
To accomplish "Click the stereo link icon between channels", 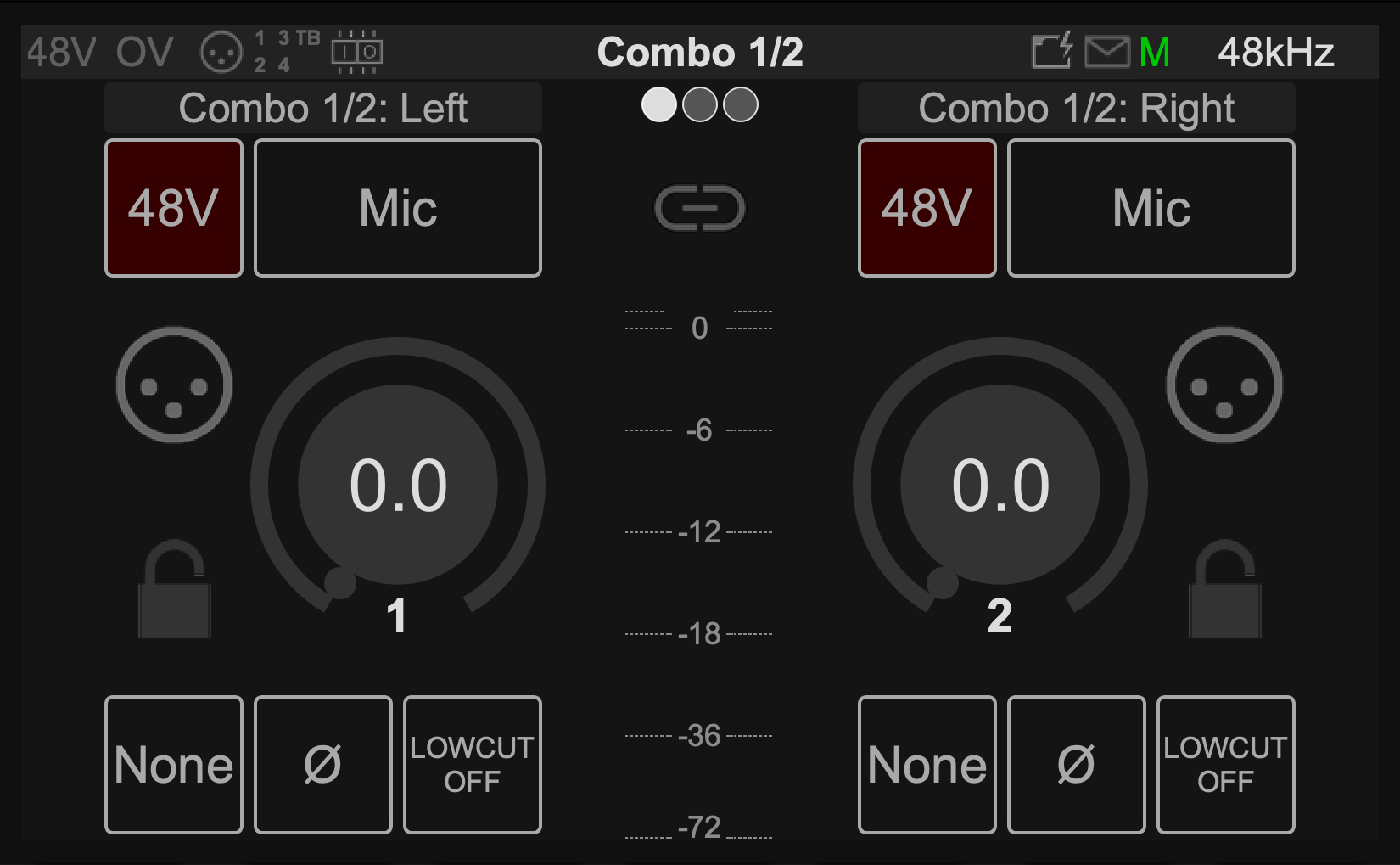I will (699, 209).
